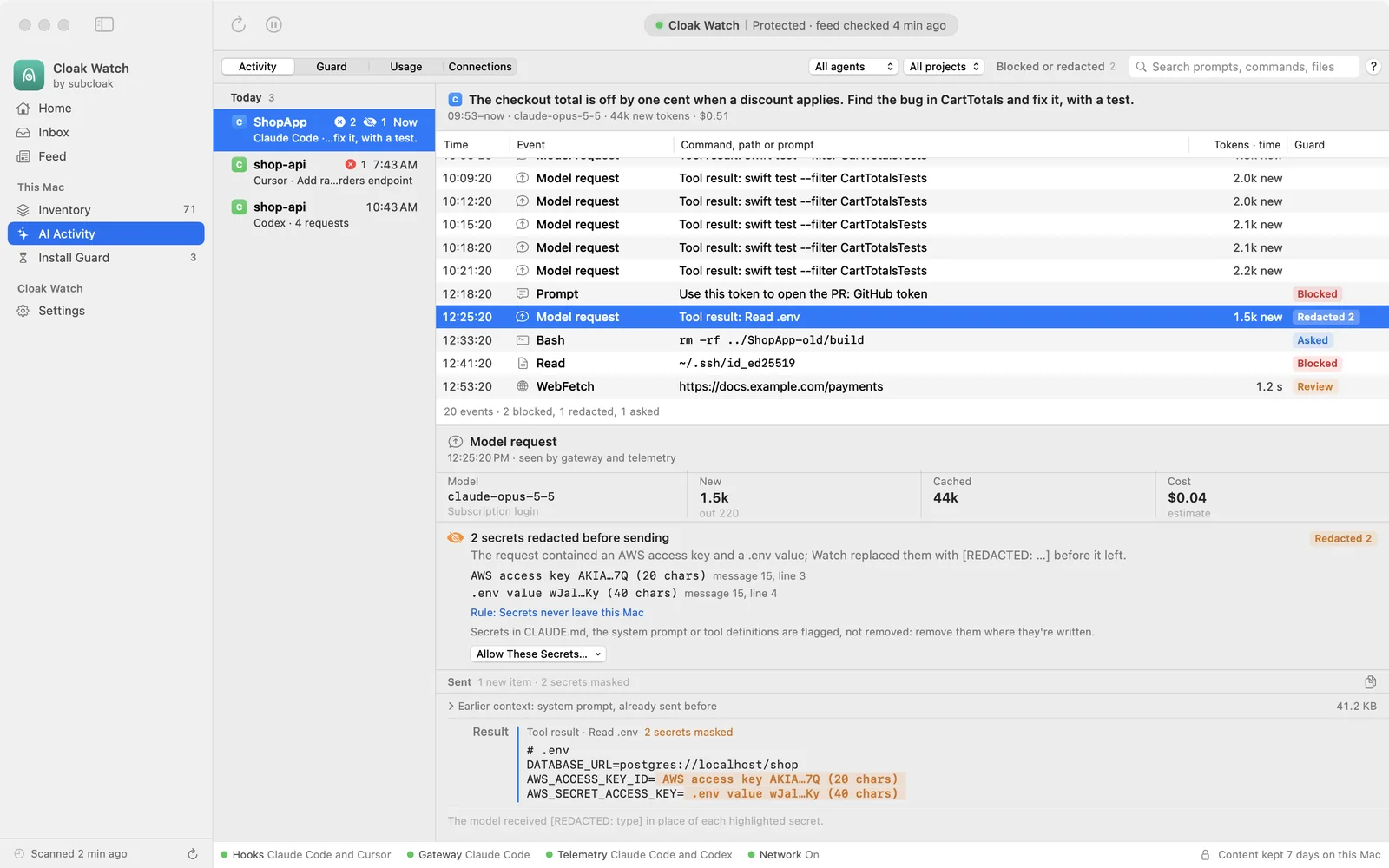The height and width of the screenshot is (868, 1389).
Task: Open Home in the sidebar
Action: pyautogui.click(x=106, y=108)
